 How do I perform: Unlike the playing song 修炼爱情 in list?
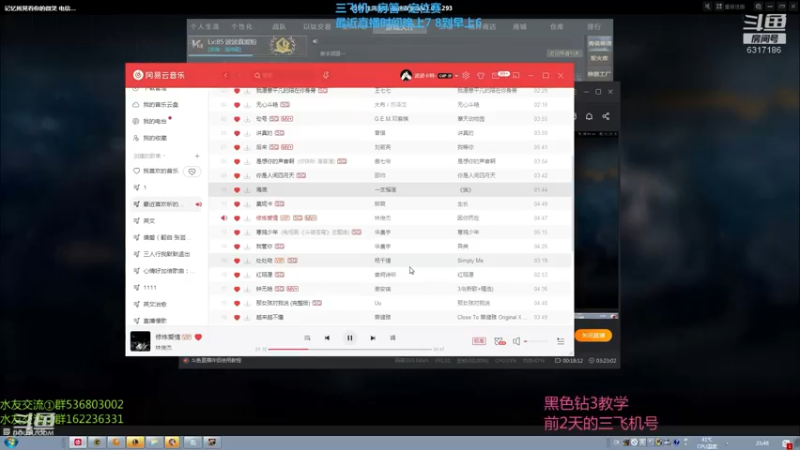pyautogui.click(x=237, y=218)
